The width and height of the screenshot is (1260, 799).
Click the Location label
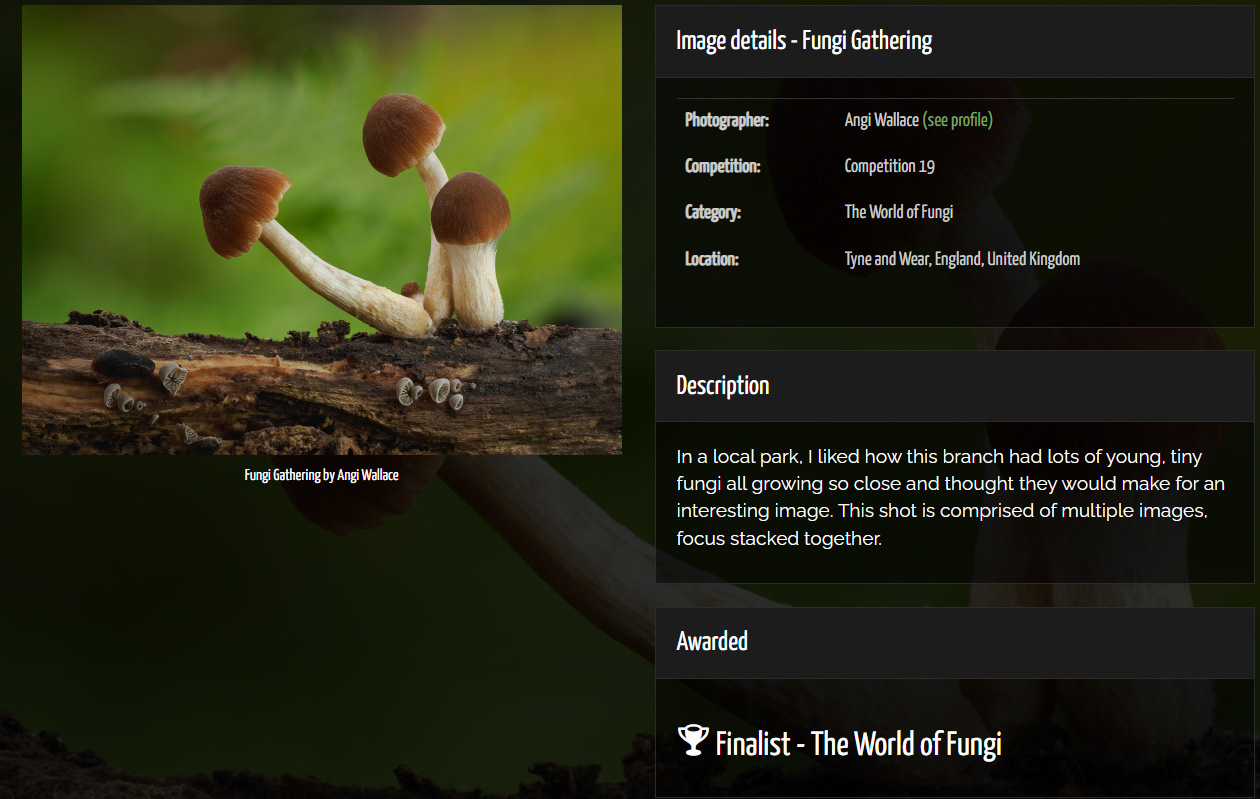(x=712, y=259)
